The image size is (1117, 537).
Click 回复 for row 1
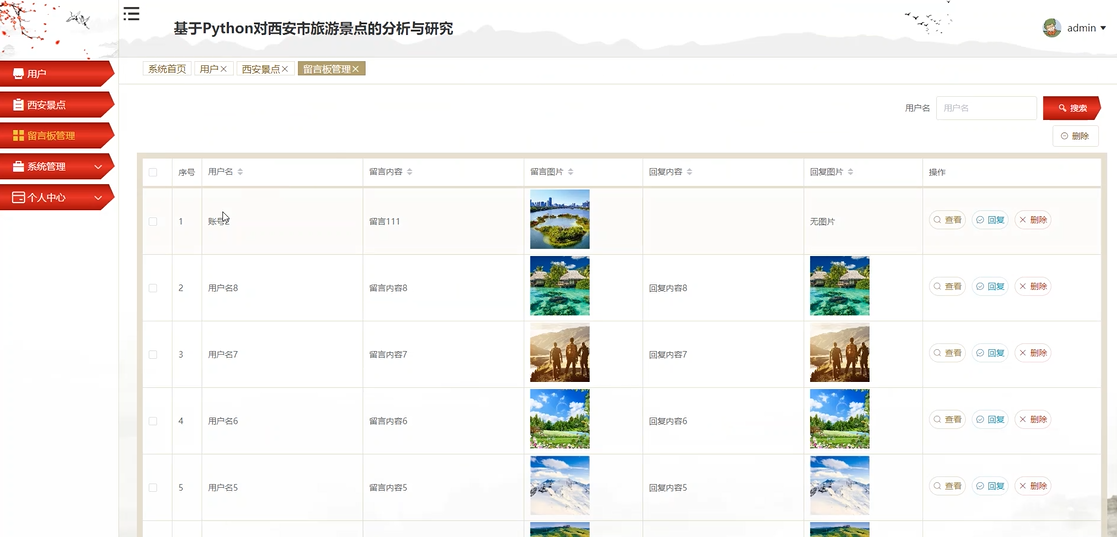pos(990,220)
